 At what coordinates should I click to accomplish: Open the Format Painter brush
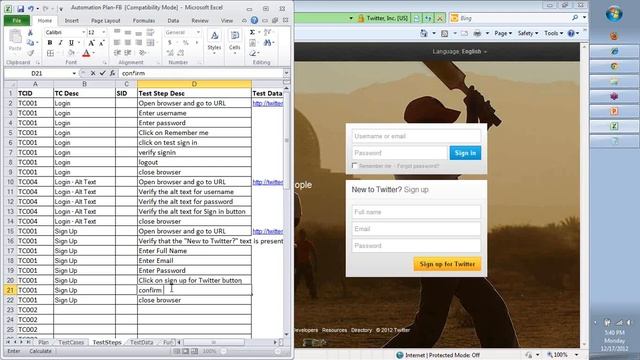point(30,53)
